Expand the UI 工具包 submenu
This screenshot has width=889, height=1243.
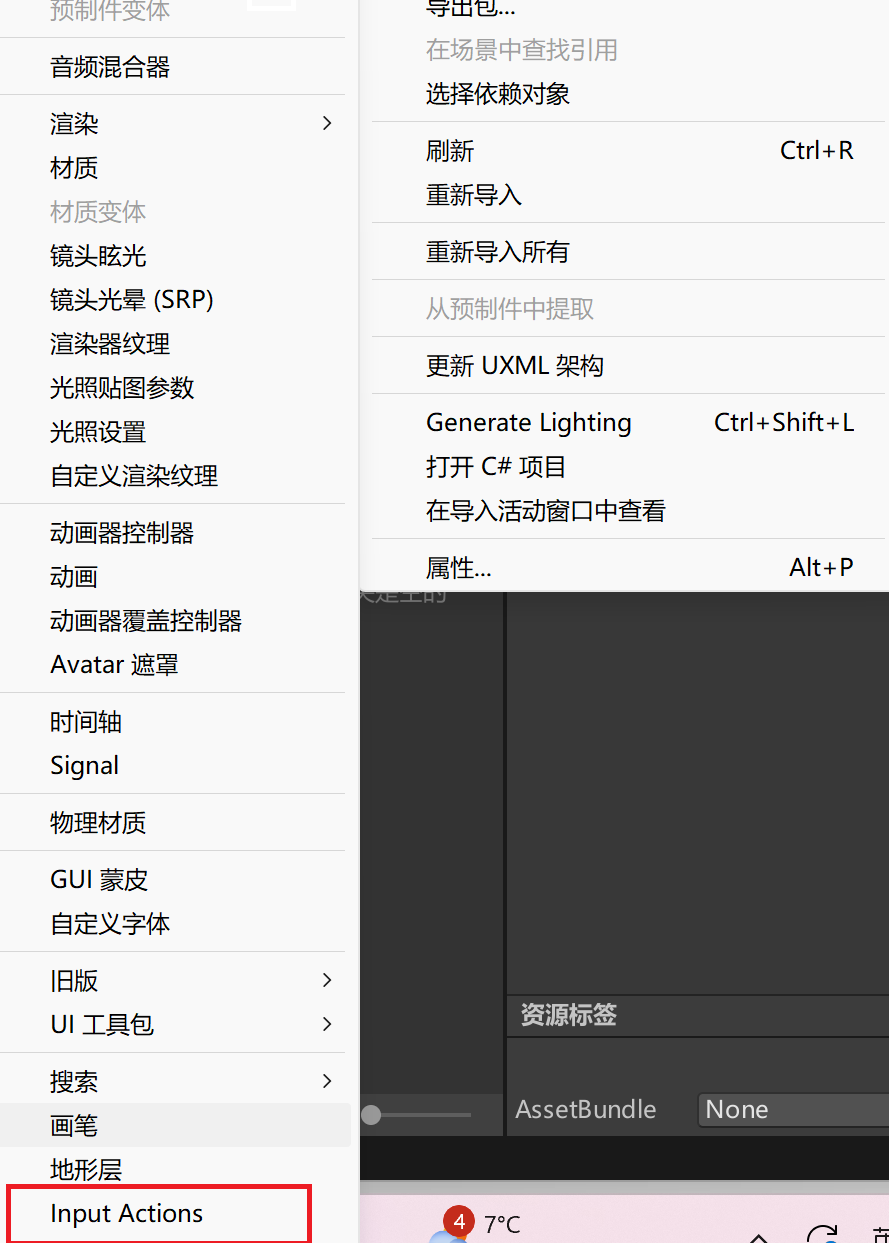(175, 1025)
